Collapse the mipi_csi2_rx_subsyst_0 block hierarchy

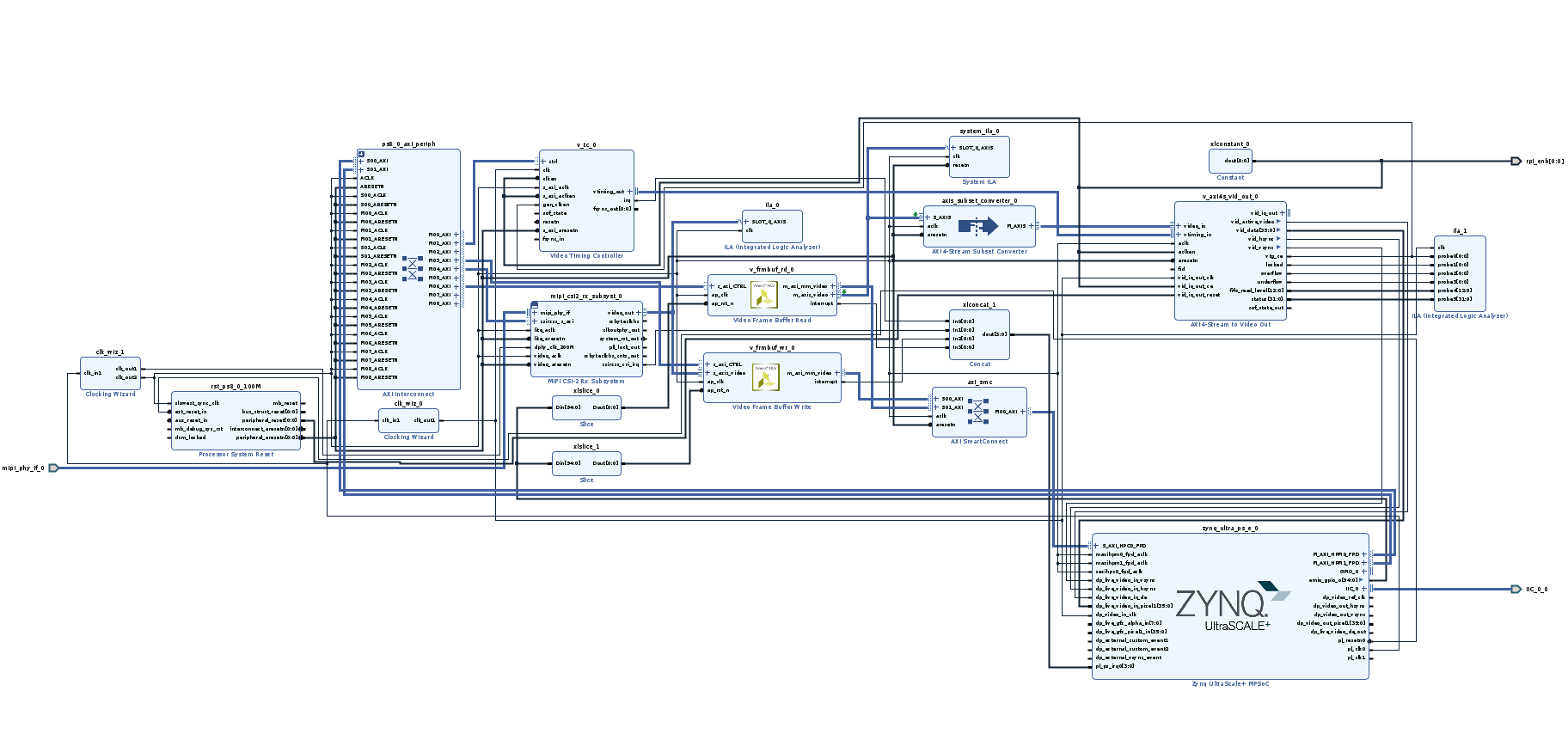(x=535, y=305)
